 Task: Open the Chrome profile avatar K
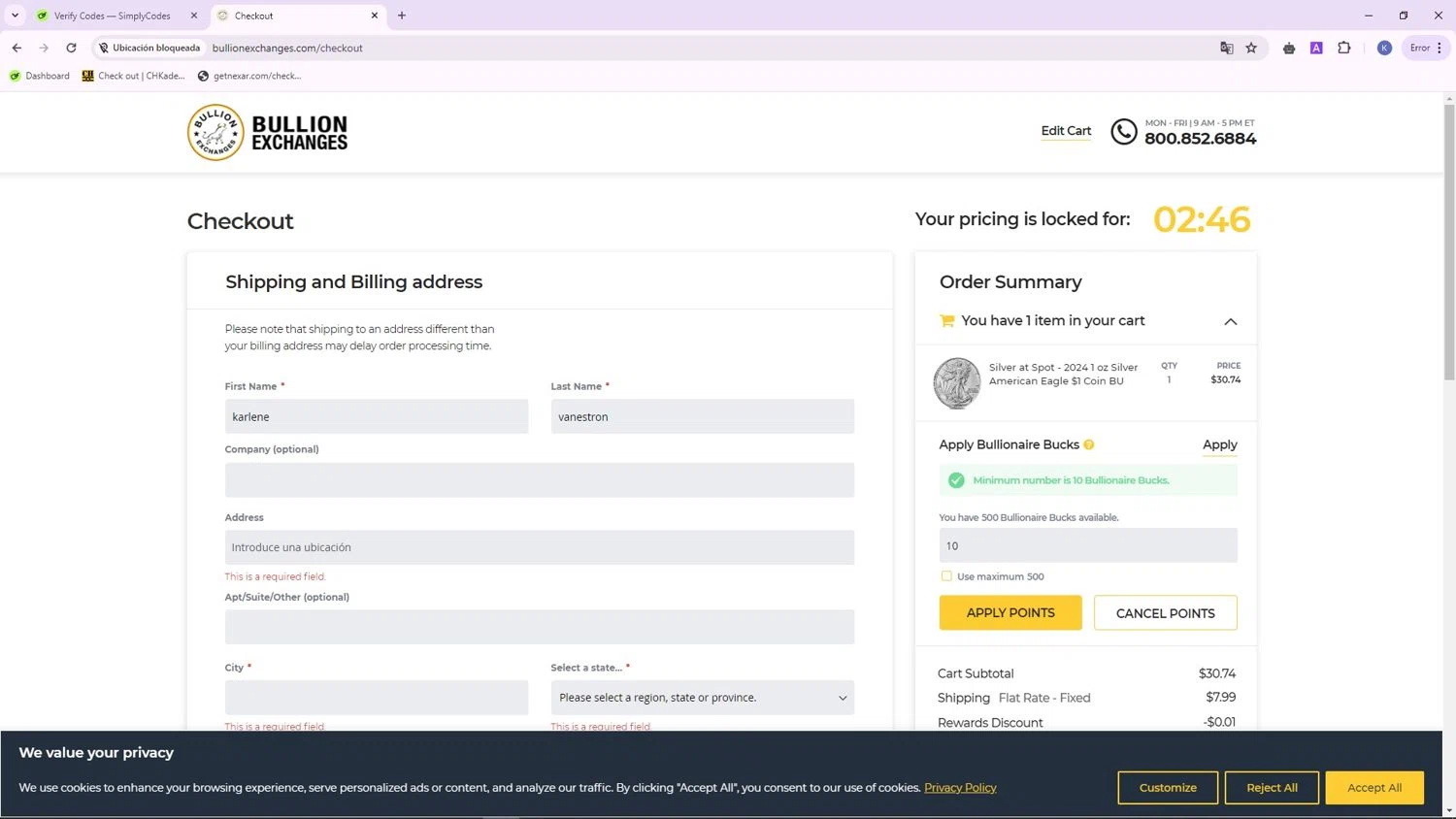point(1384,48)
